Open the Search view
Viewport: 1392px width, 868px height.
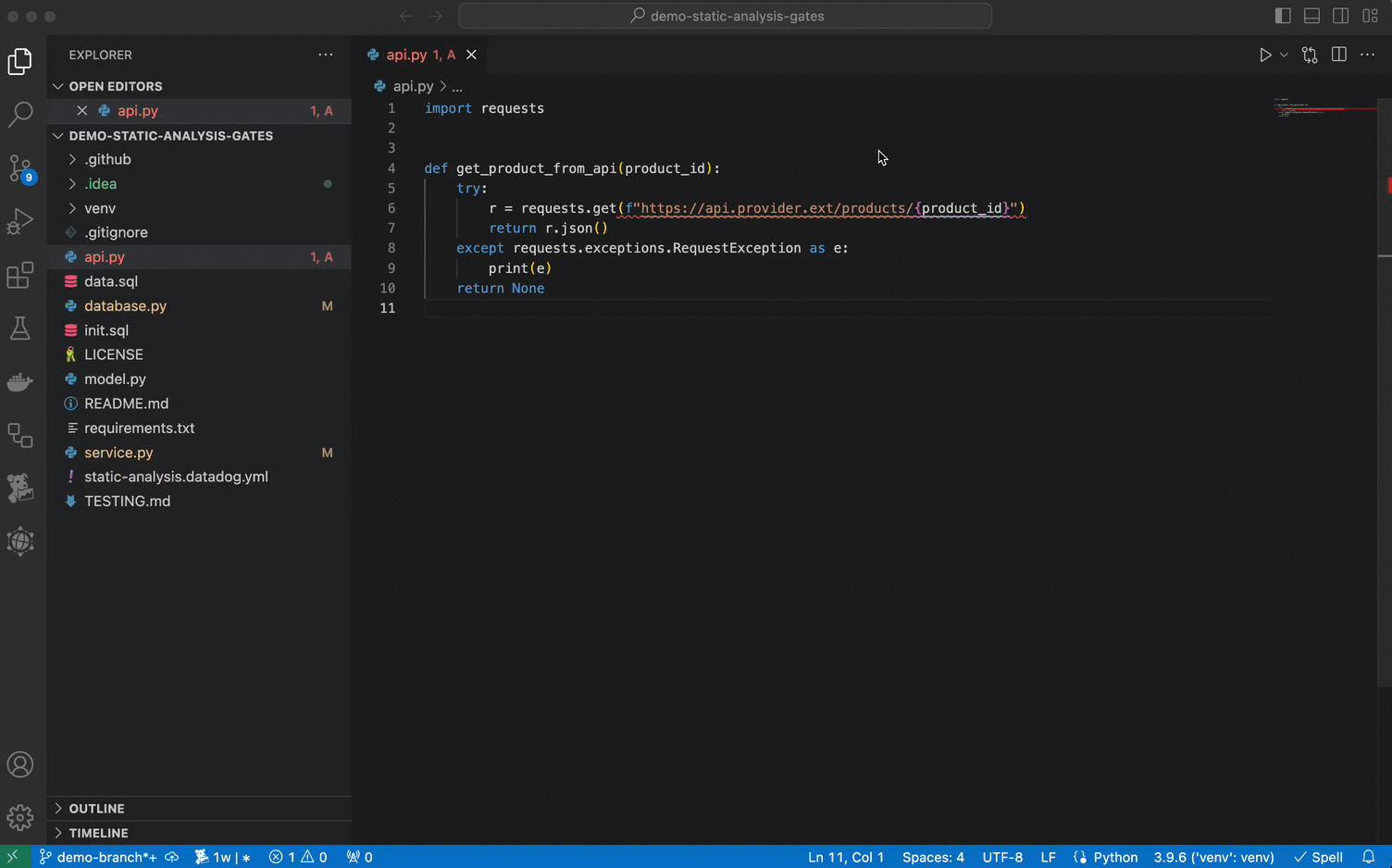pyautogui.click(x=20, y=113)
